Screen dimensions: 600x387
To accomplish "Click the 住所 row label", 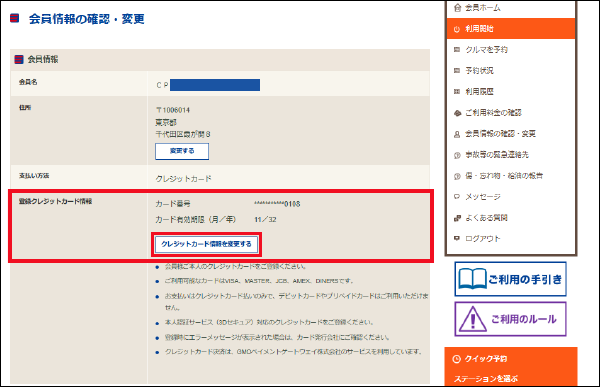I will (25, 108).
